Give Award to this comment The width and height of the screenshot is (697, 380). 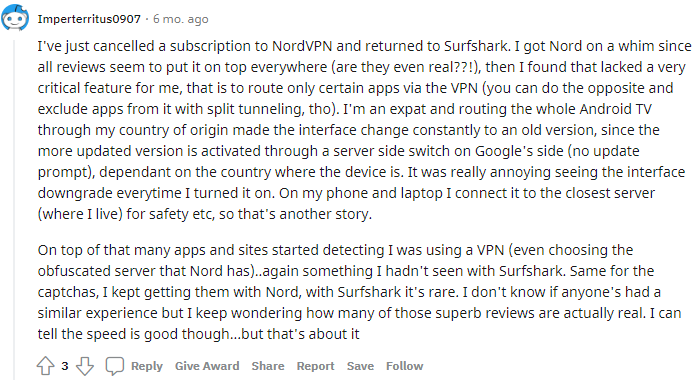click(x=207, y=366)
